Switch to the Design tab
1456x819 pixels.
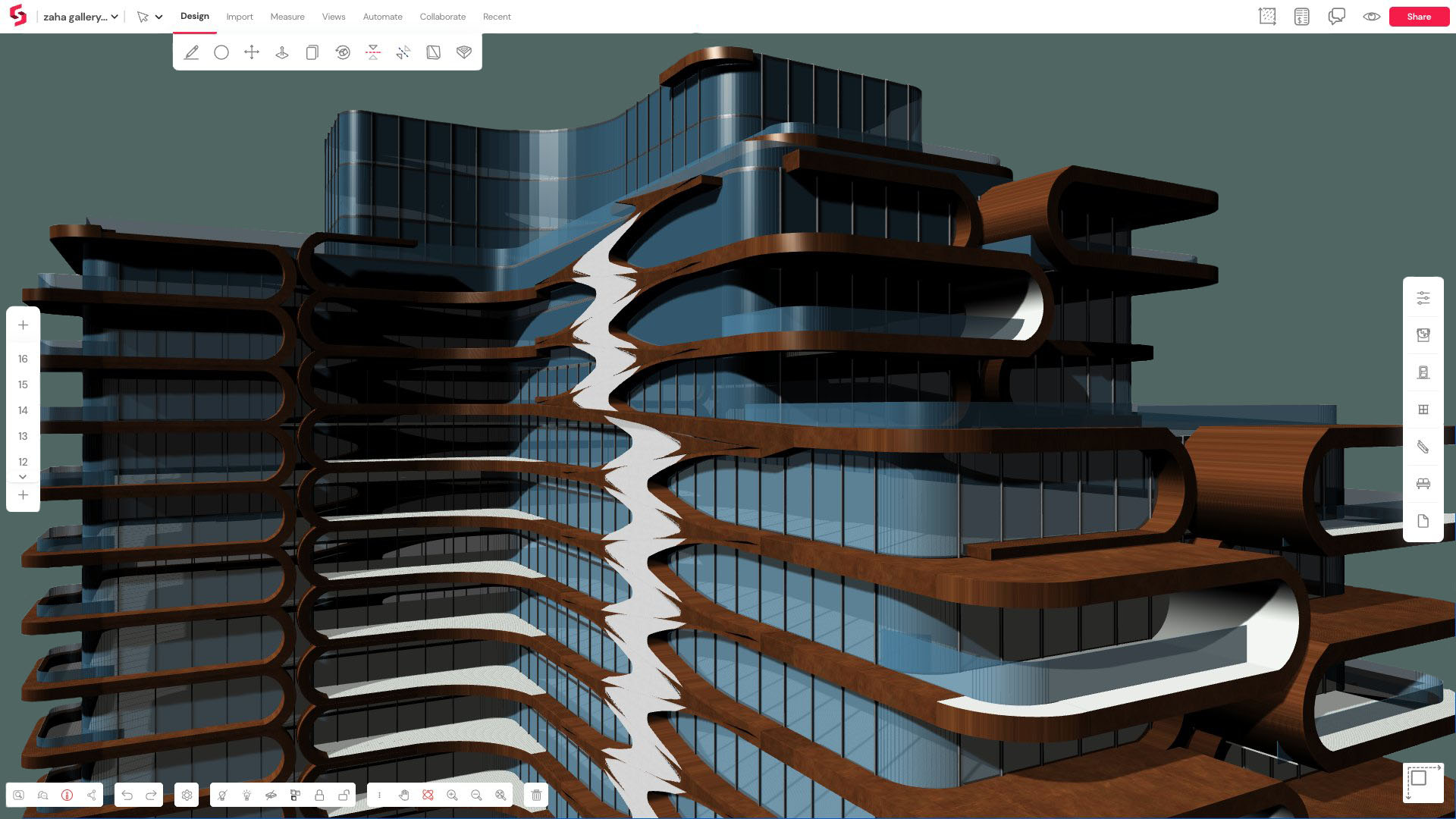(195, 16)
